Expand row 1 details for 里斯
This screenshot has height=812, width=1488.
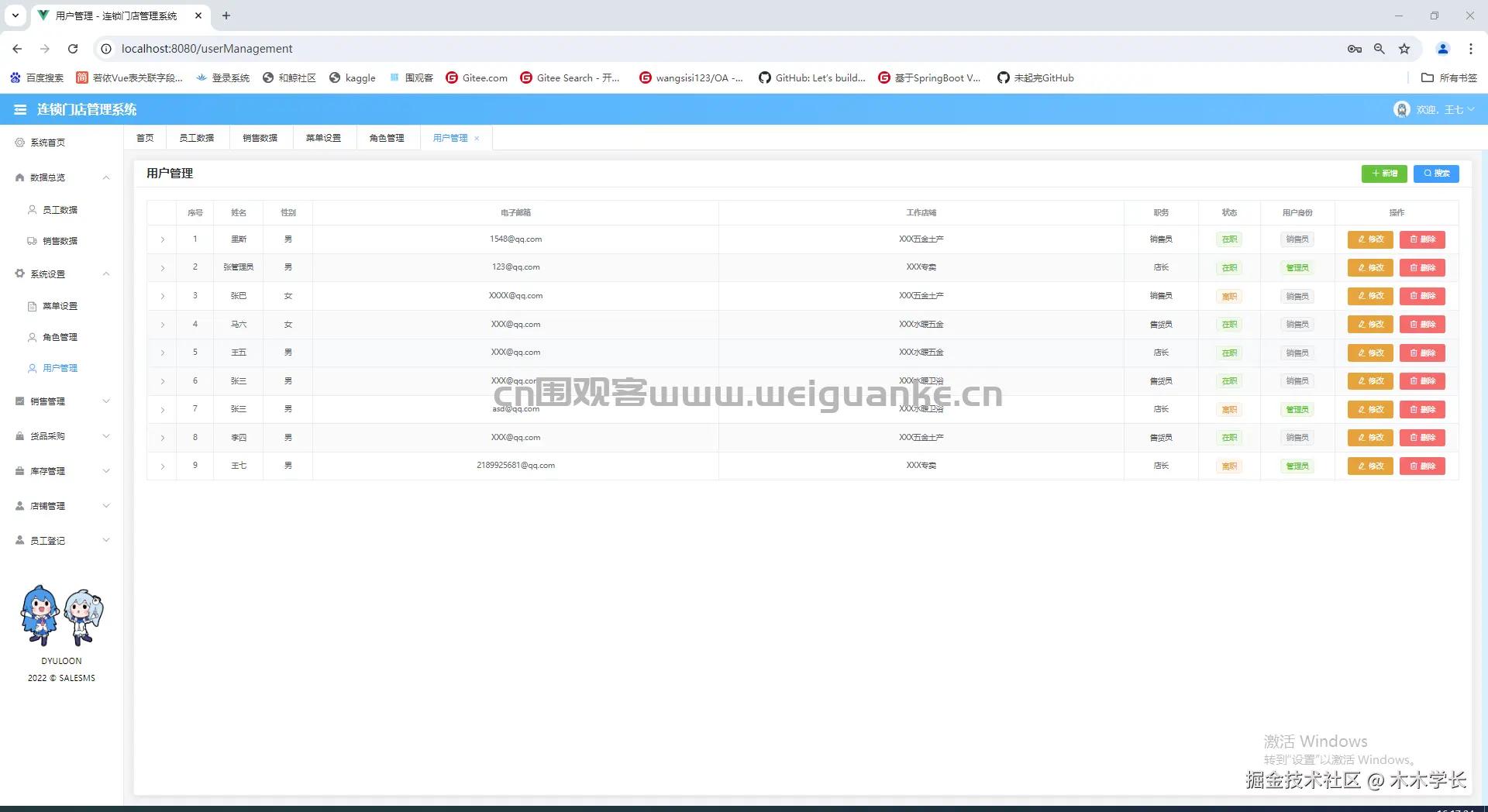(163, 239)
